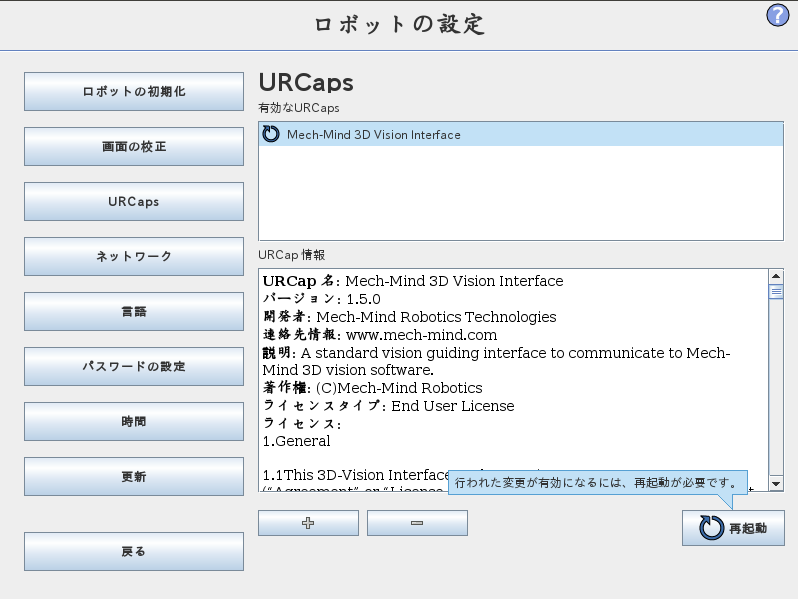Click the scroll down arrow in URCap info

point(776,484)
